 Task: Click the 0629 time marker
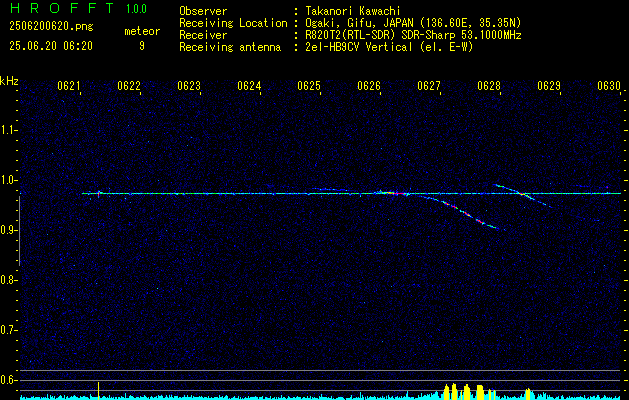tap(549, 86)
